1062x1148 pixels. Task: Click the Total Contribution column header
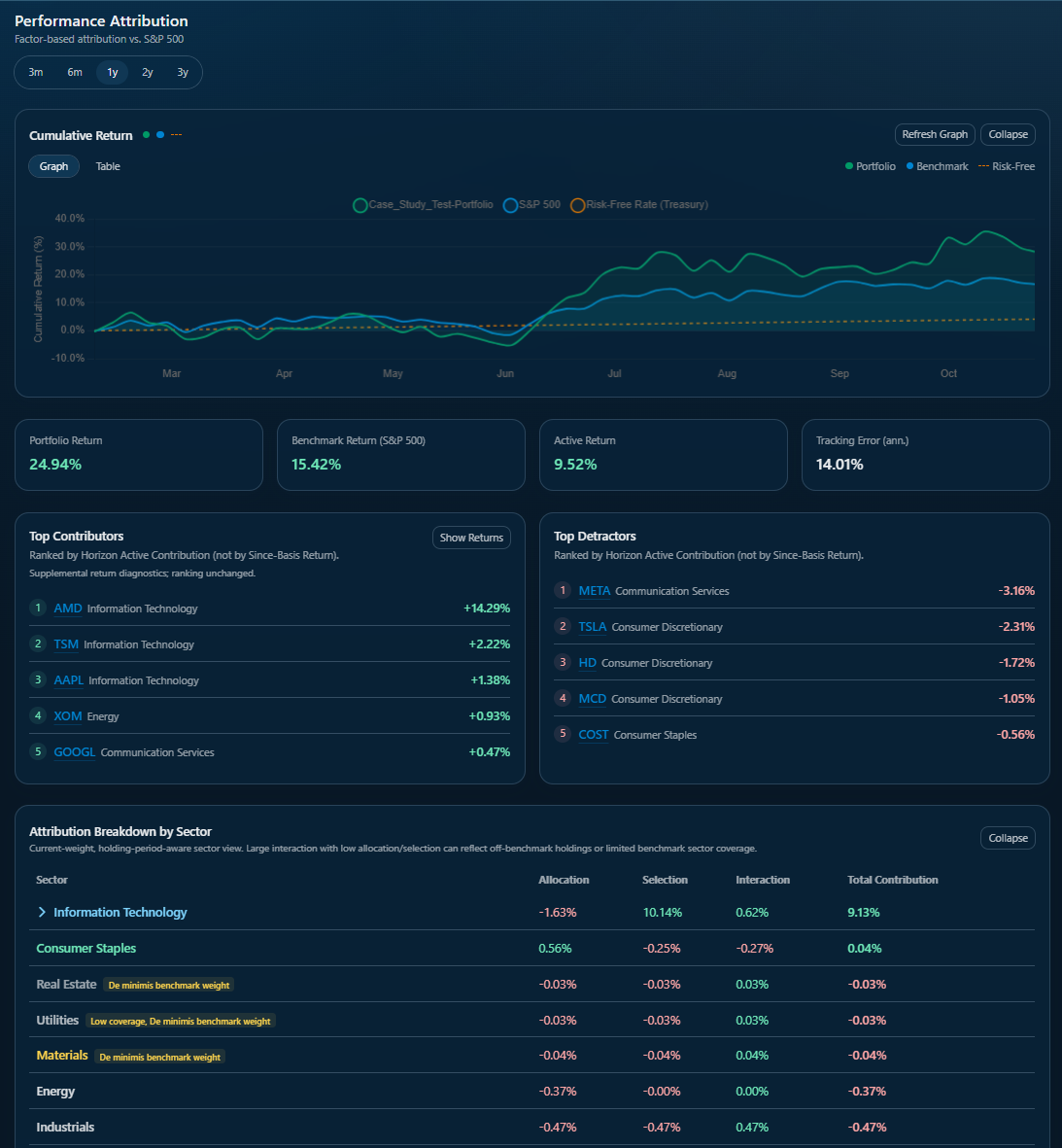(x=892, y=880)
